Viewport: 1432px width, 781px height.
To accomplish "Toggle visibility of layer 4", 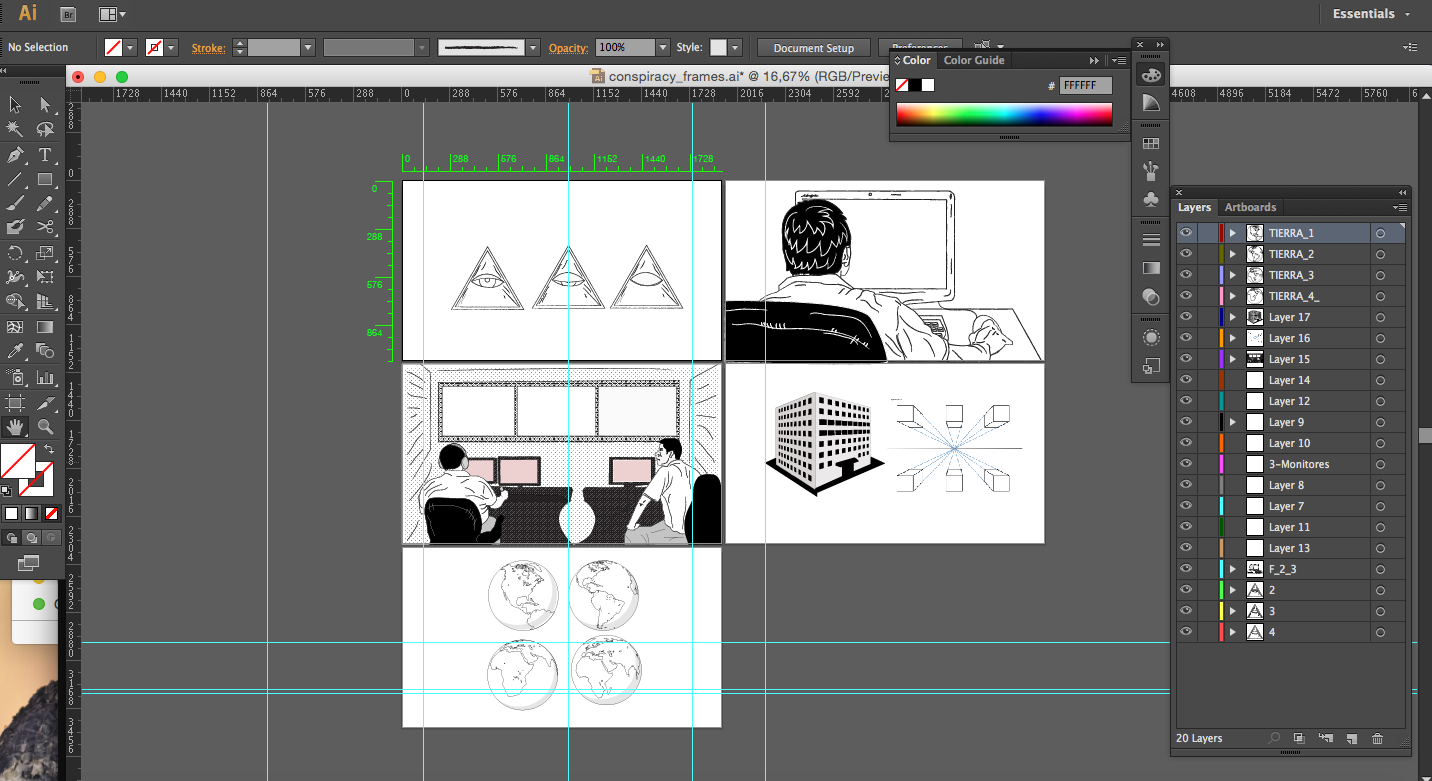I will point(1186,632).
